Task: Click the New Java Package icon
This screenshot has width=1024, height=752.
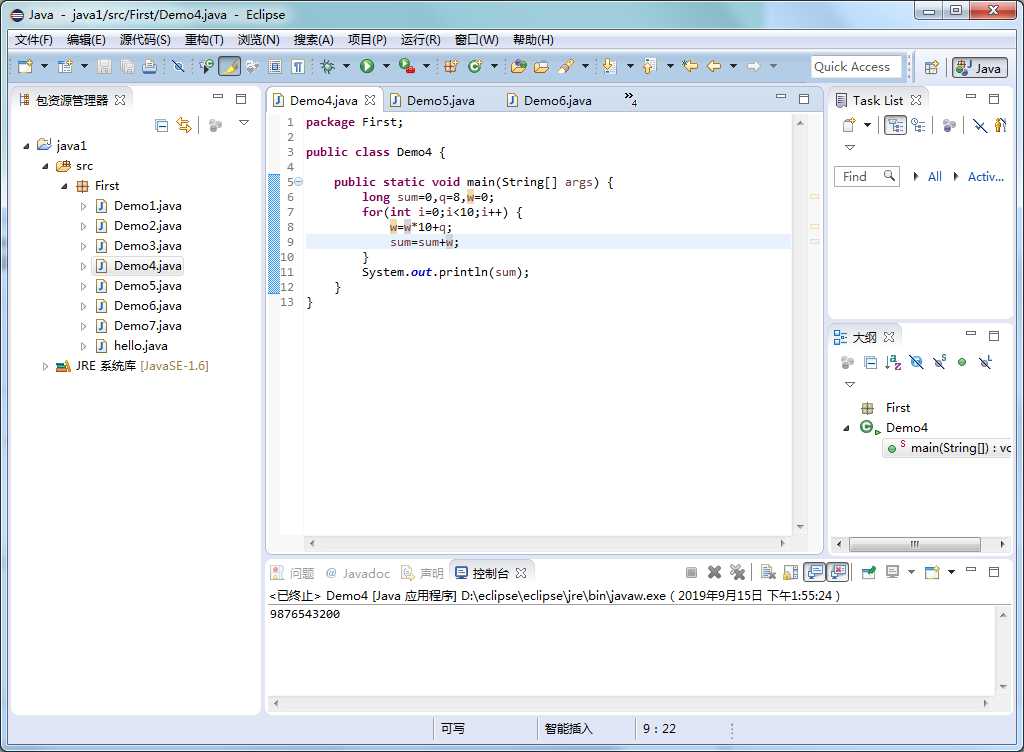Action: point(450,66)
